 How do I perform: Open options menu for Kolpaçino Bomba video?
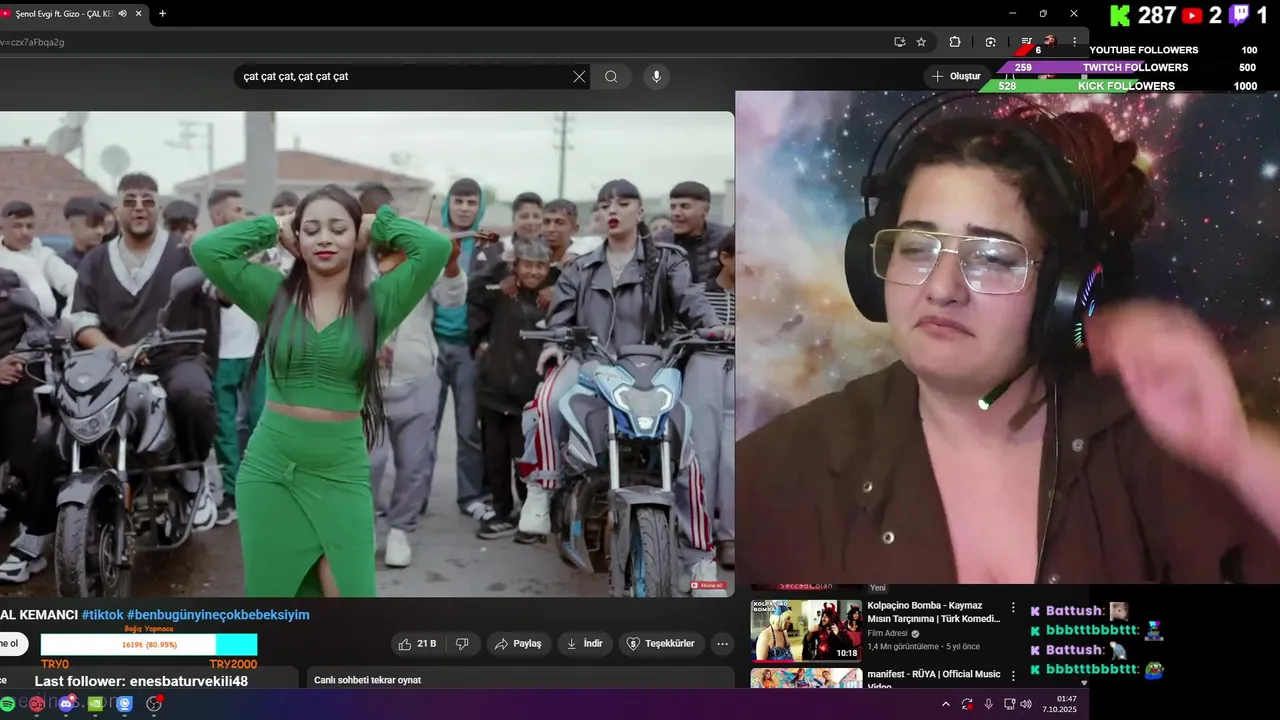point(1013,607)
